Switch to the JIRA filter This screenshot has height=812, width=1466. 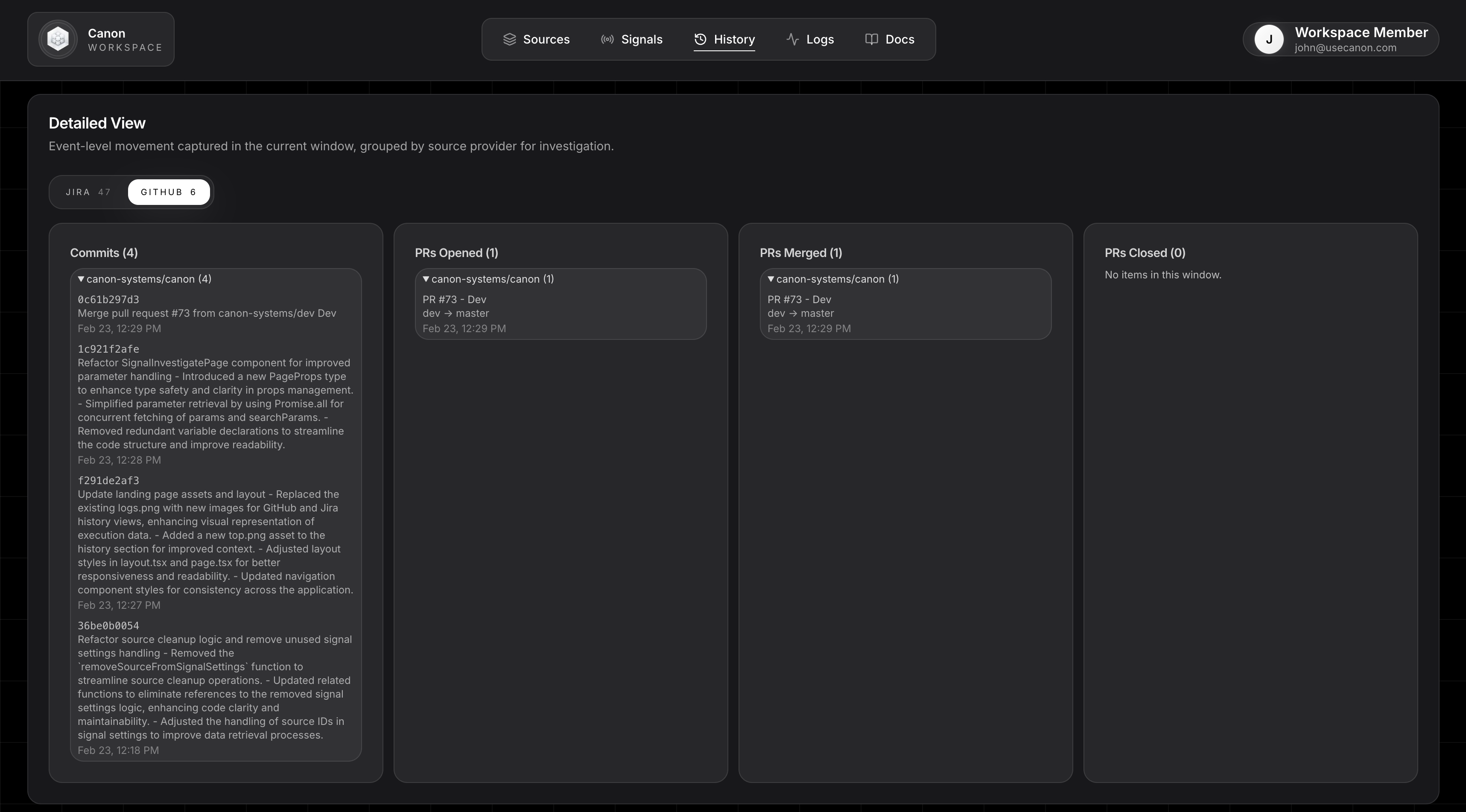pyautogui.click(x=88, y=192)
